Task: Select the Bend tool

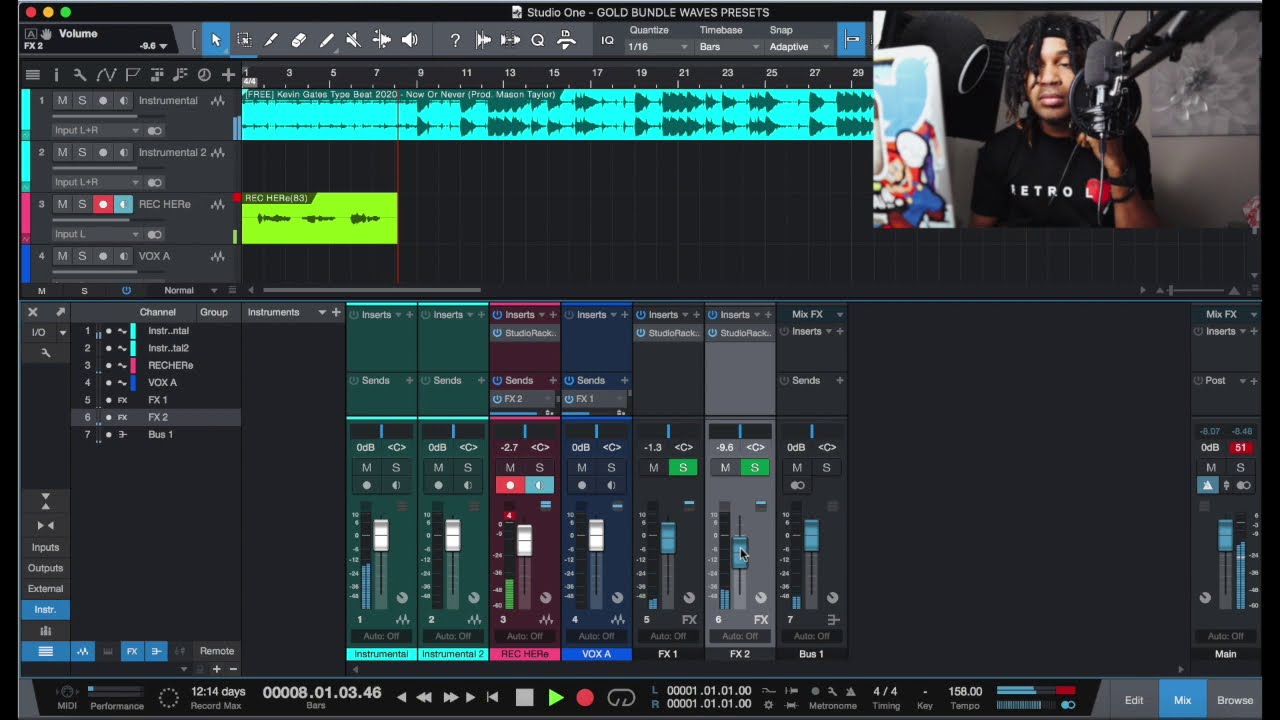Action: [382, 40]
